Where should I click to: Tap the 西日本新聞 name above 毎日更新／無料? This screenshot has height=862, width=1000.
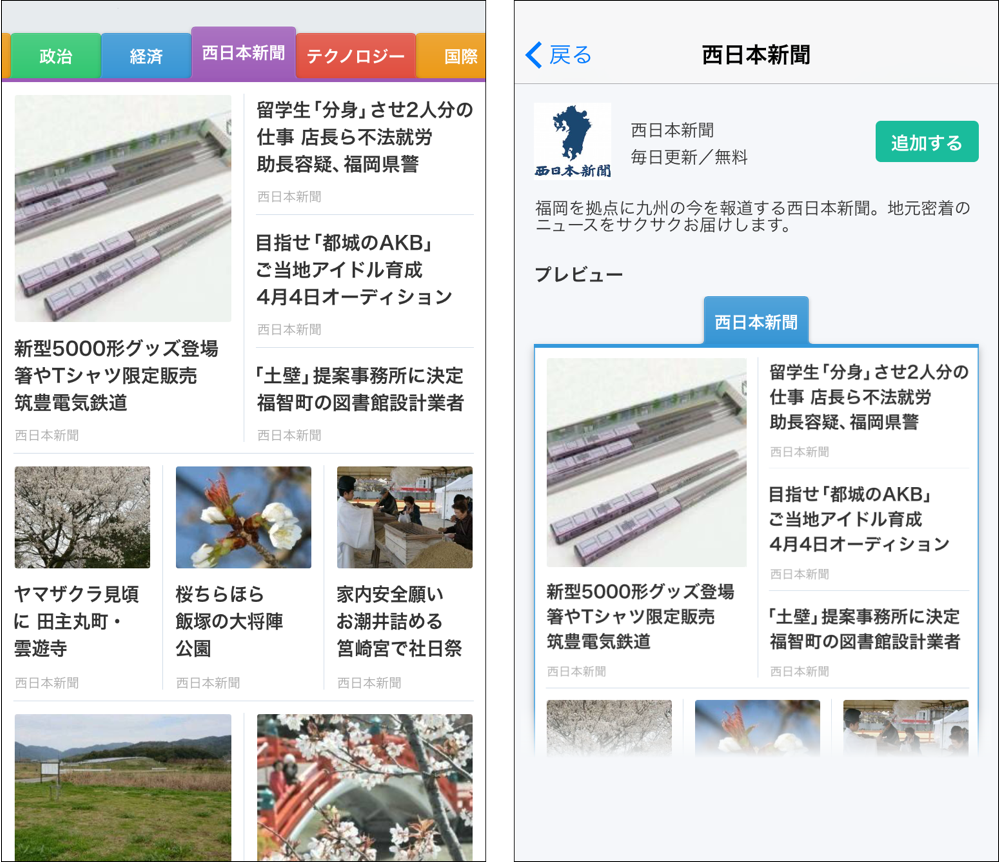coord(672,130)
